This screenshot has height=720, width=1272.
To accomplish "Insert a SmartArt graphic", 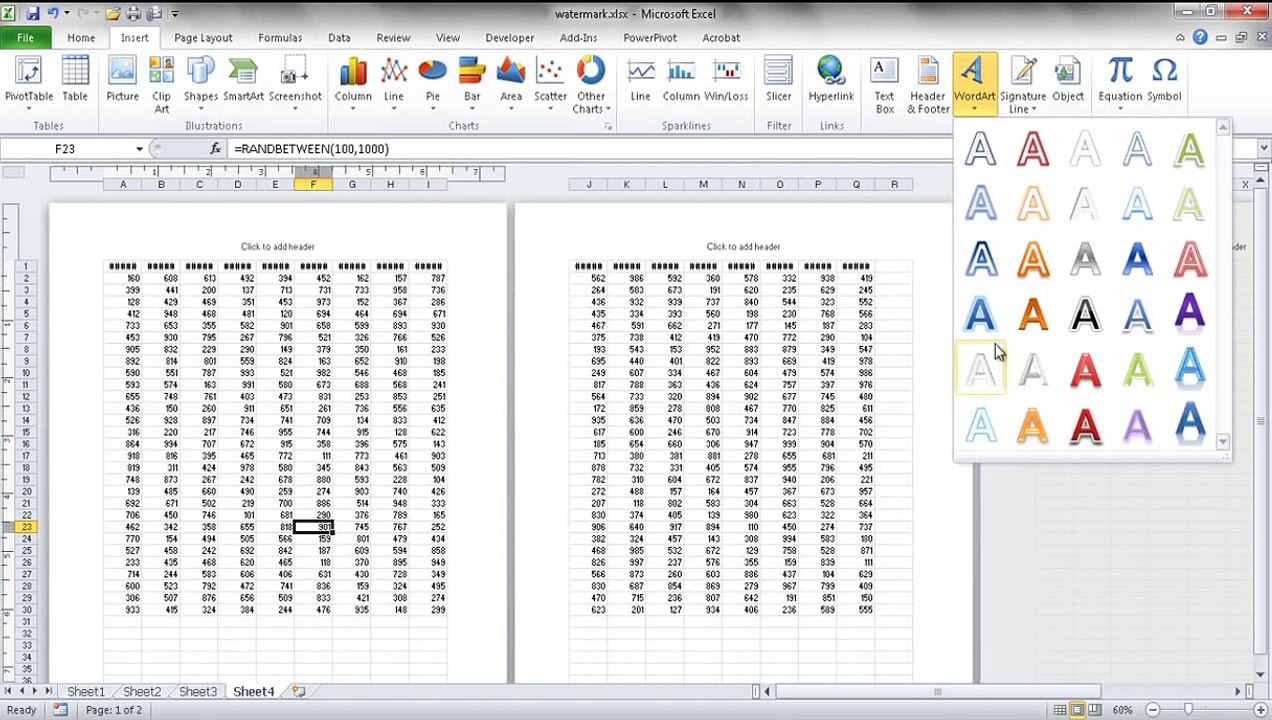I will (x=243, y=81).
